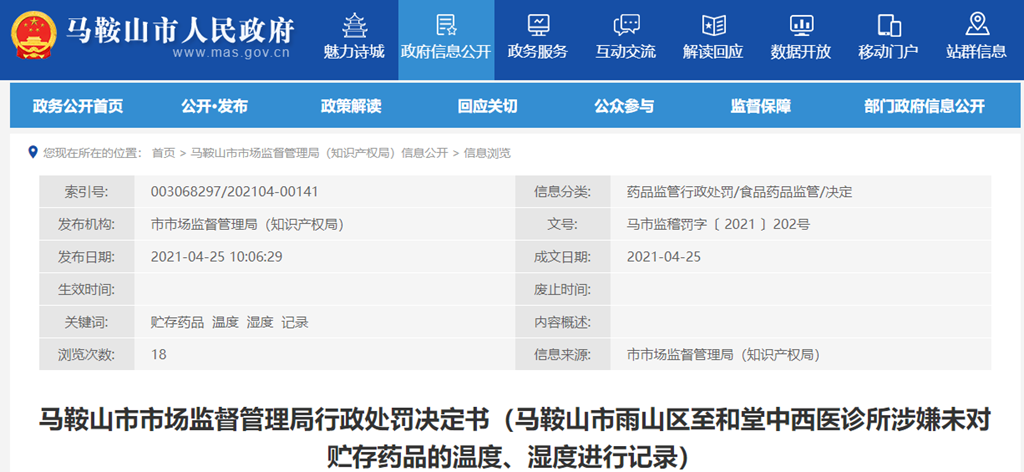
Task: Click the 信息来源 value 市市场监督管理局
Action: tap(723, 354)
